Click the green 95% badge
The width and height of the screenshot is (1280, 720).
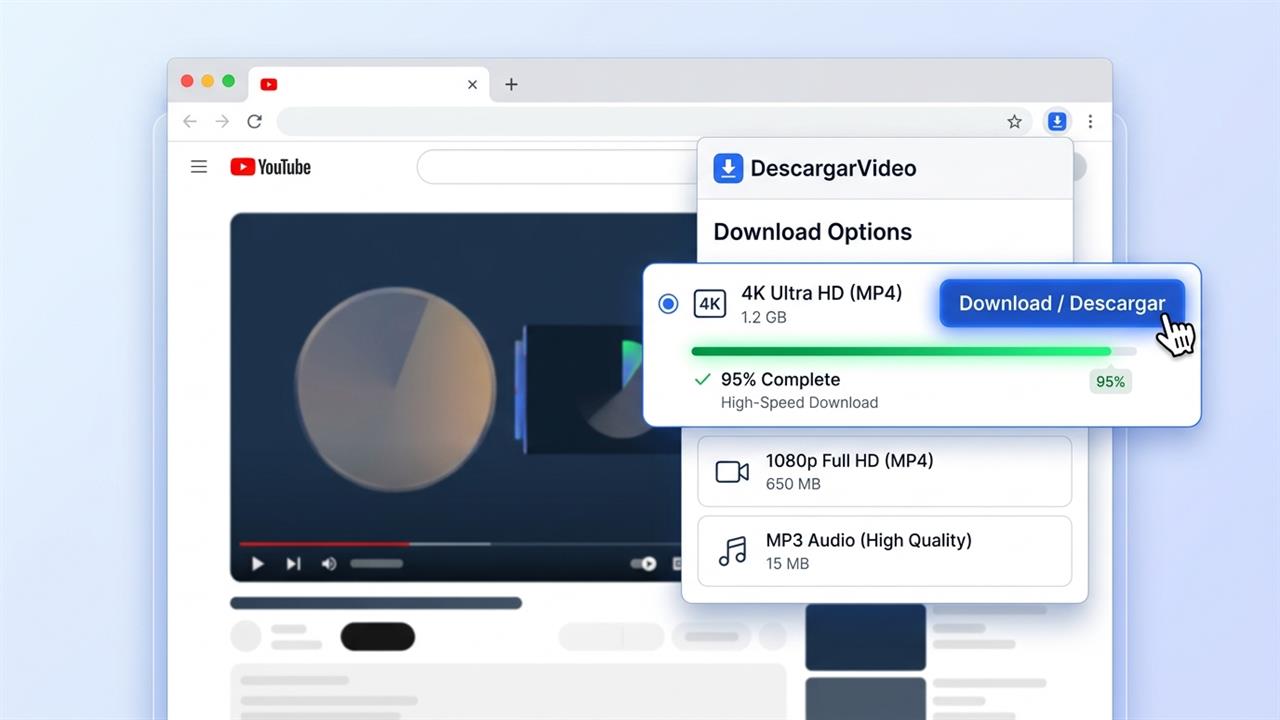click(1110, 381)
